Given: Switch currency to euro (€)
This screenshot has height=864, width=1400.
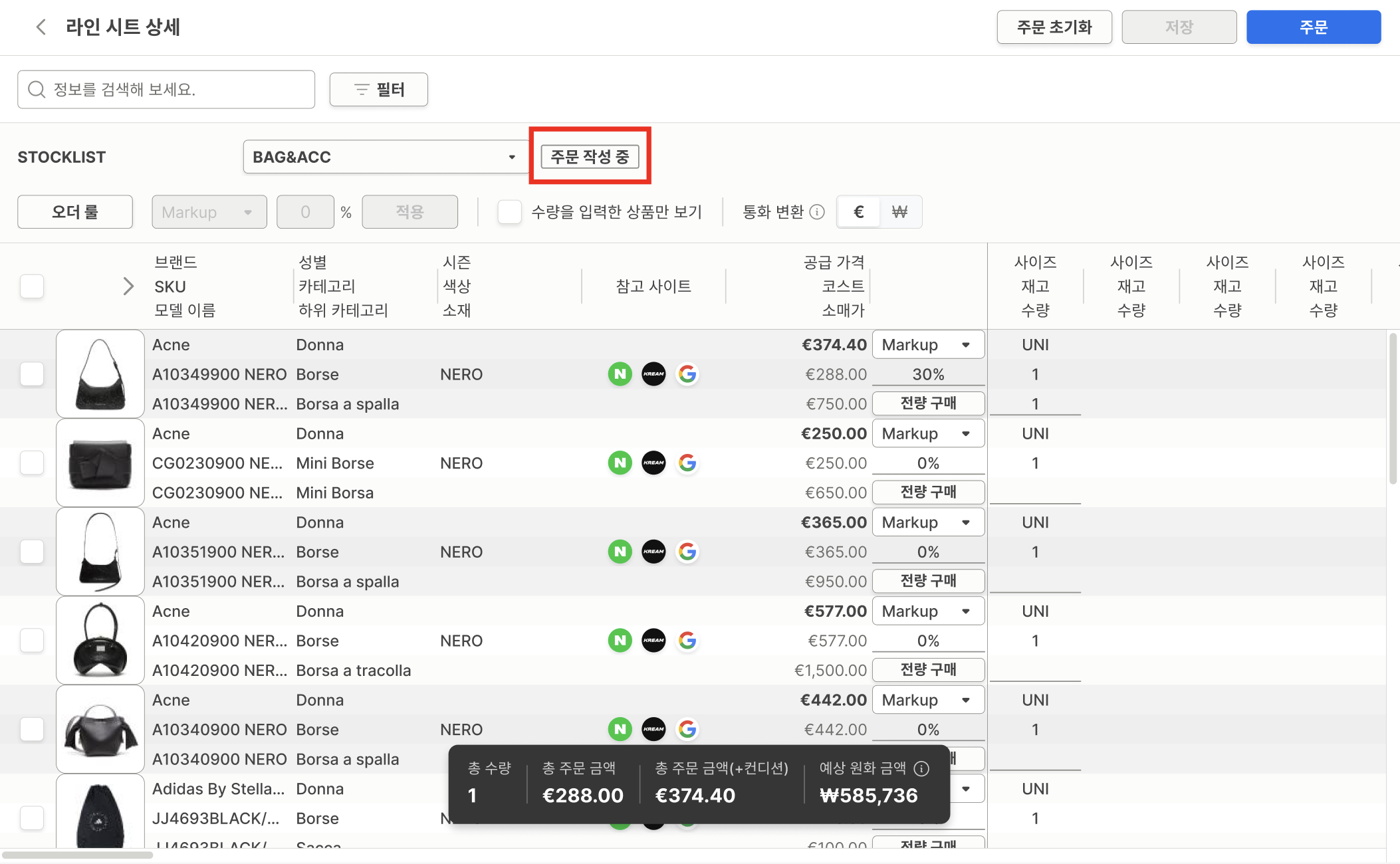Looking at the screenshot, I should click(858, 212).
